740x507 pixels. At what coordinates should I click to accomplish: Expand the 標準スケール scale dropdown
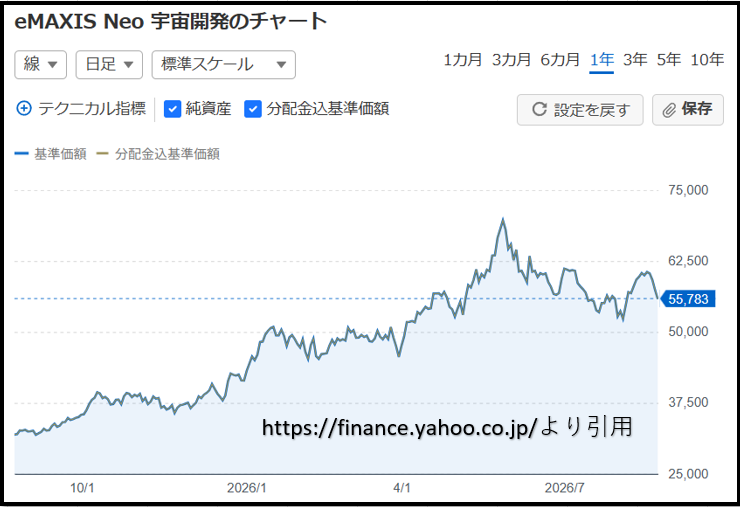[x=224, y=64]
